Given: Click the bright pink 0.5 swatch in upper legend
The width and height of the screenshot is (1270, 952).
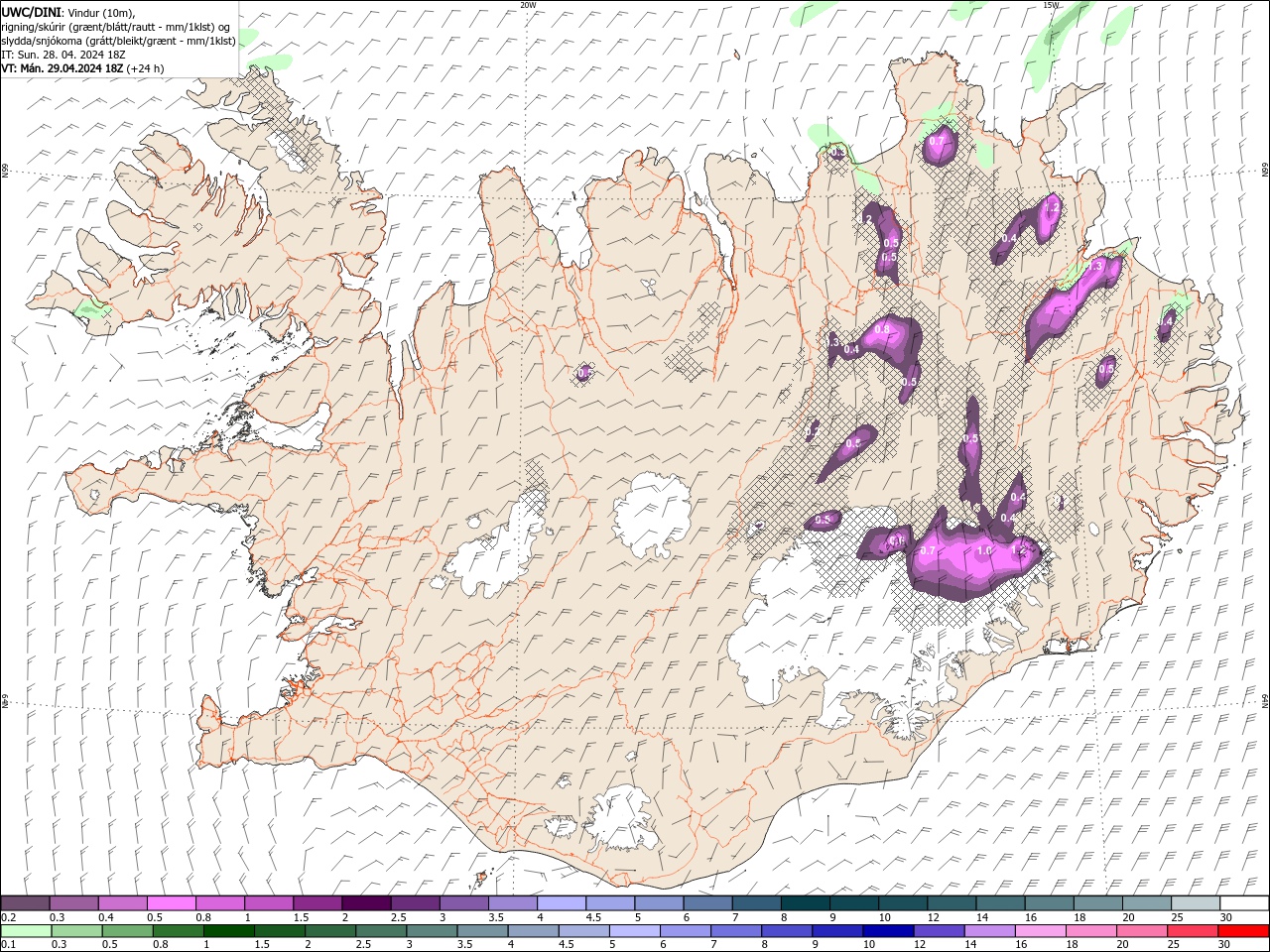Looking at the screenshot, I should coord(171,903).
